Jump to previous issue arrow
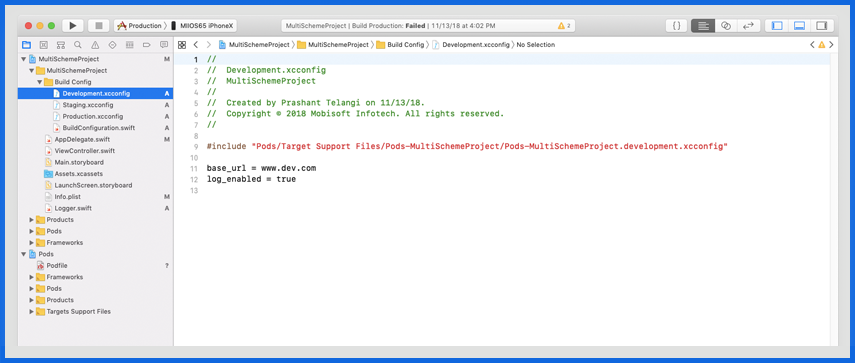 click(x=812, y=45)
